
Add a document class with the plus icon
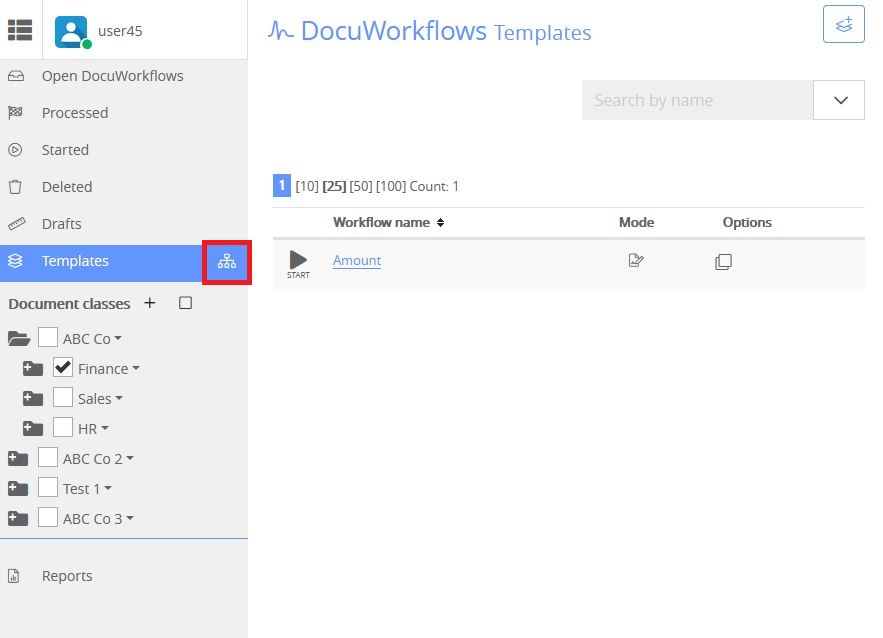[x=150, y=303]
